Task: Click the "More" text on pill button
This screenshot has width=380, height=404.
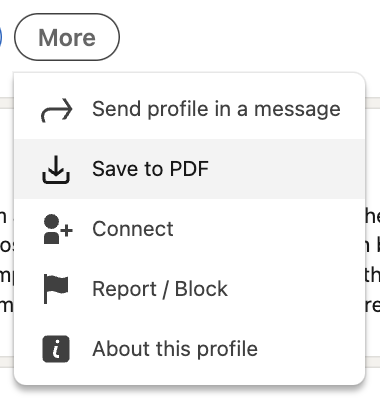Action: pos(67,37)
